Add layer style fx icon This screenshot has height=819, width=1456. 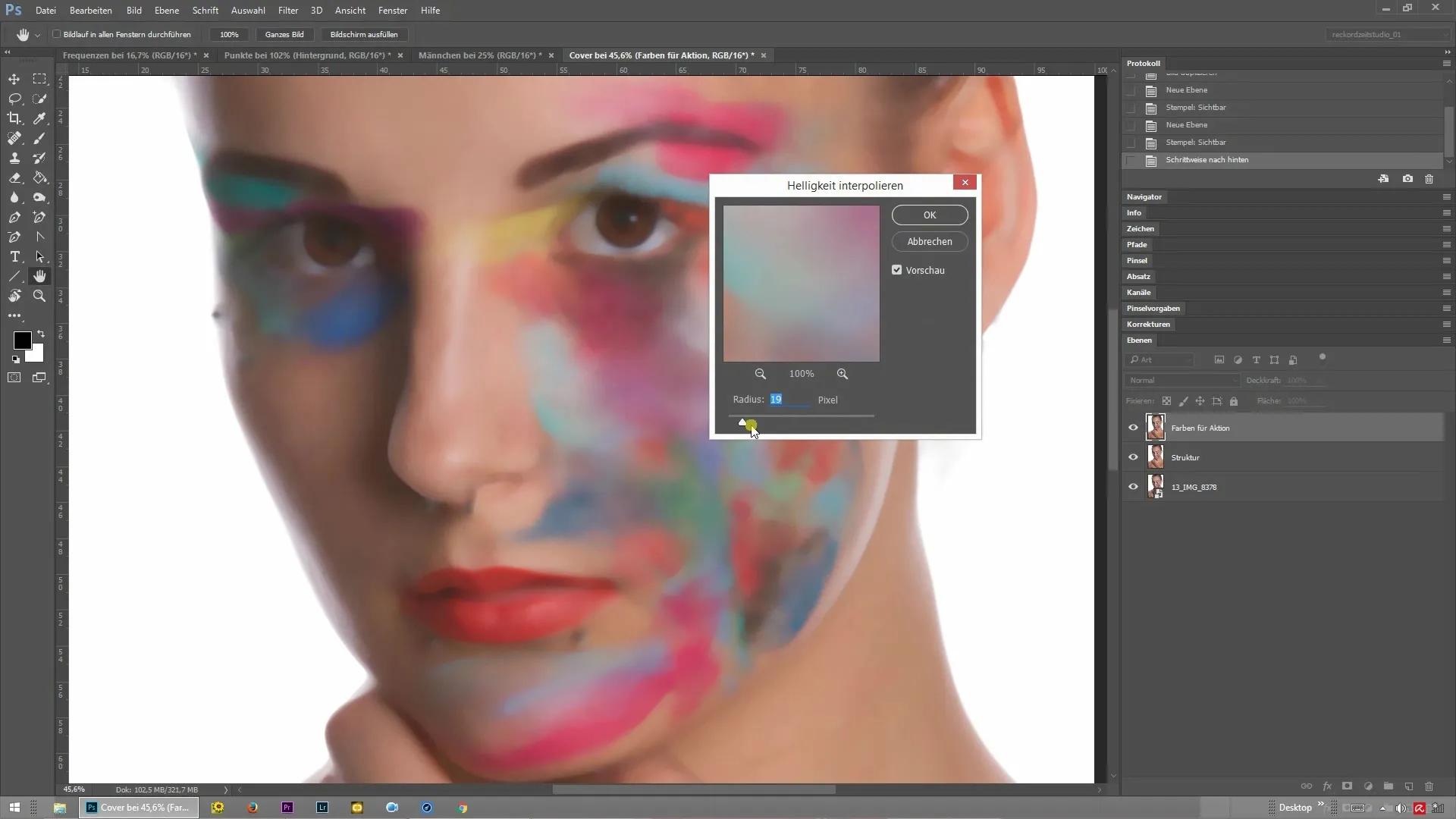[x=1327, y=786]
